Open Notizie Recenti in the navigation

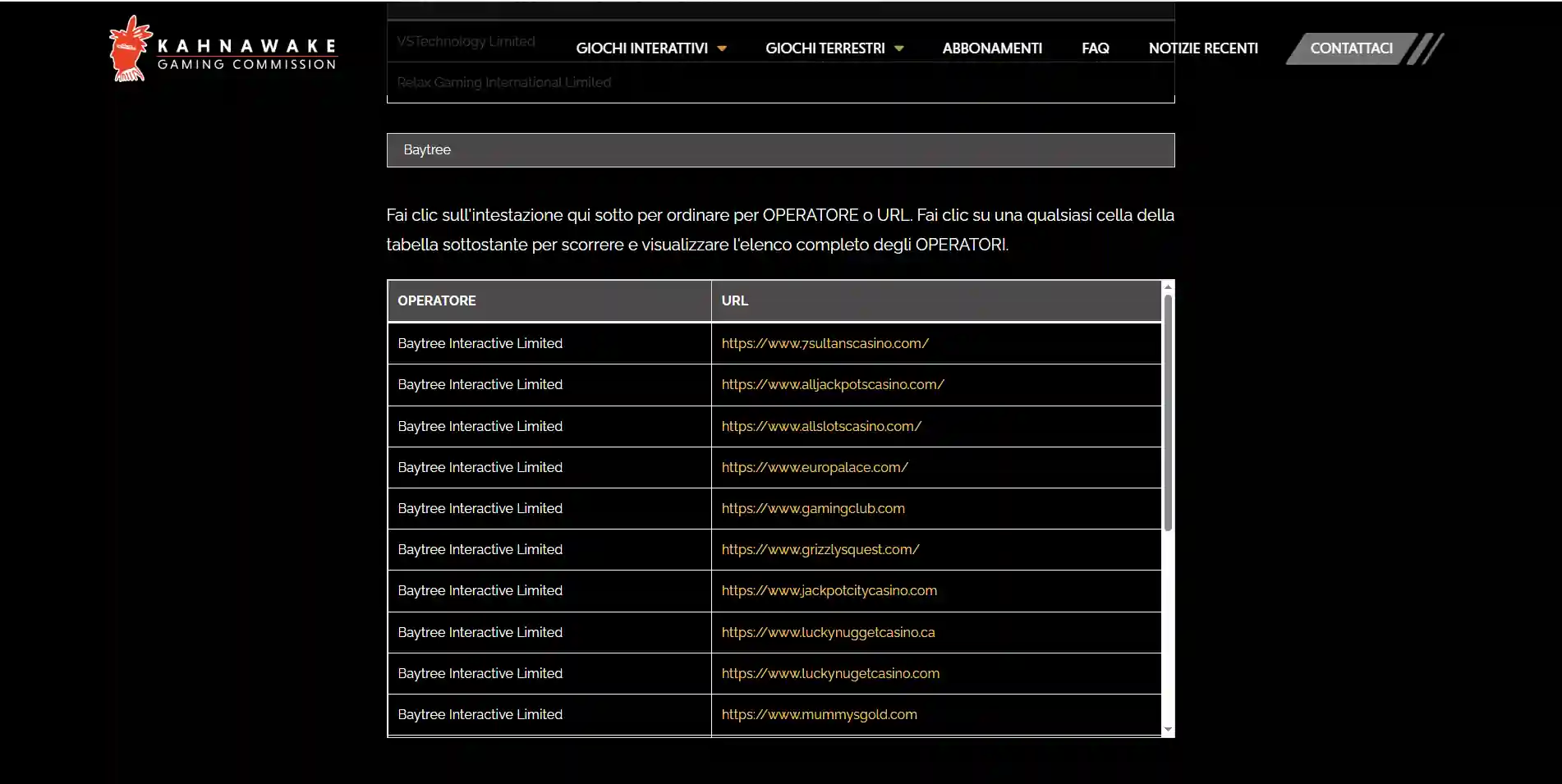pos(1203,48)
